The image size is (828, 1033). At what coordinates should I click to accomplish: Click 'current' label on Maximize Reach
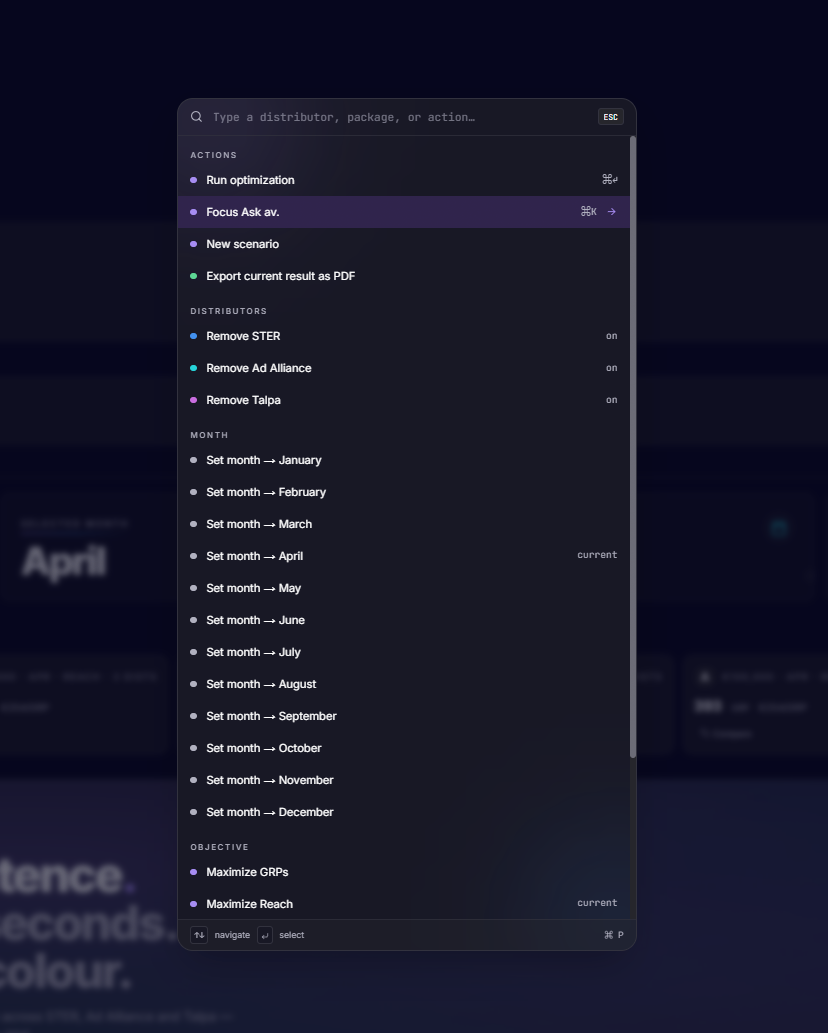(x=597, y=903)
